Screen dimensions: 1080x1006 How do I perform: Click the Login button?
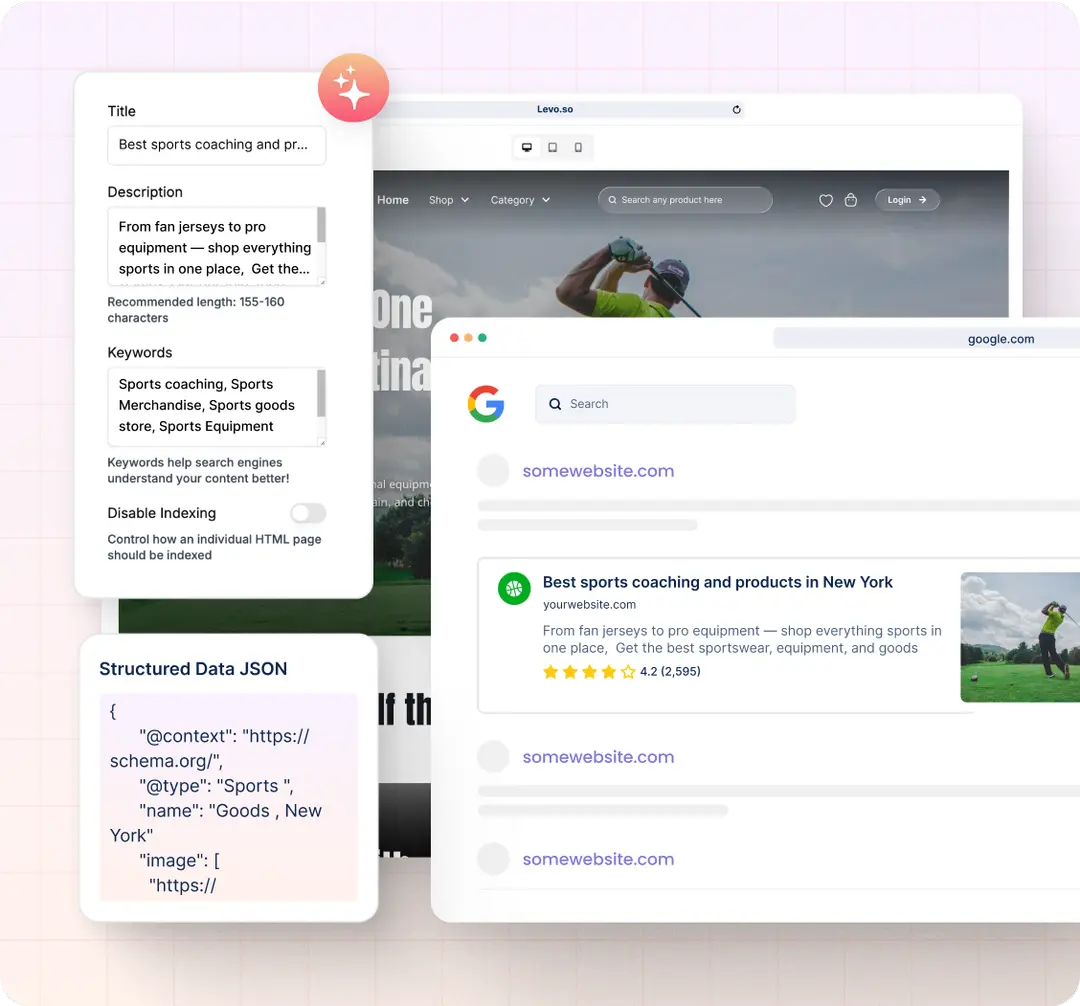(907, 200)
